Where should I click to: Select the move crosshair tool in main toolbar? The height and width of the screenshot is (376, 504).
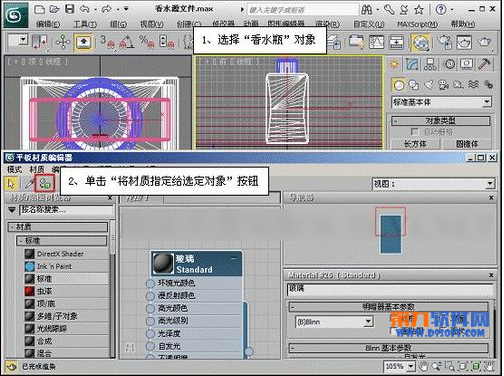(x=63, y=42)
